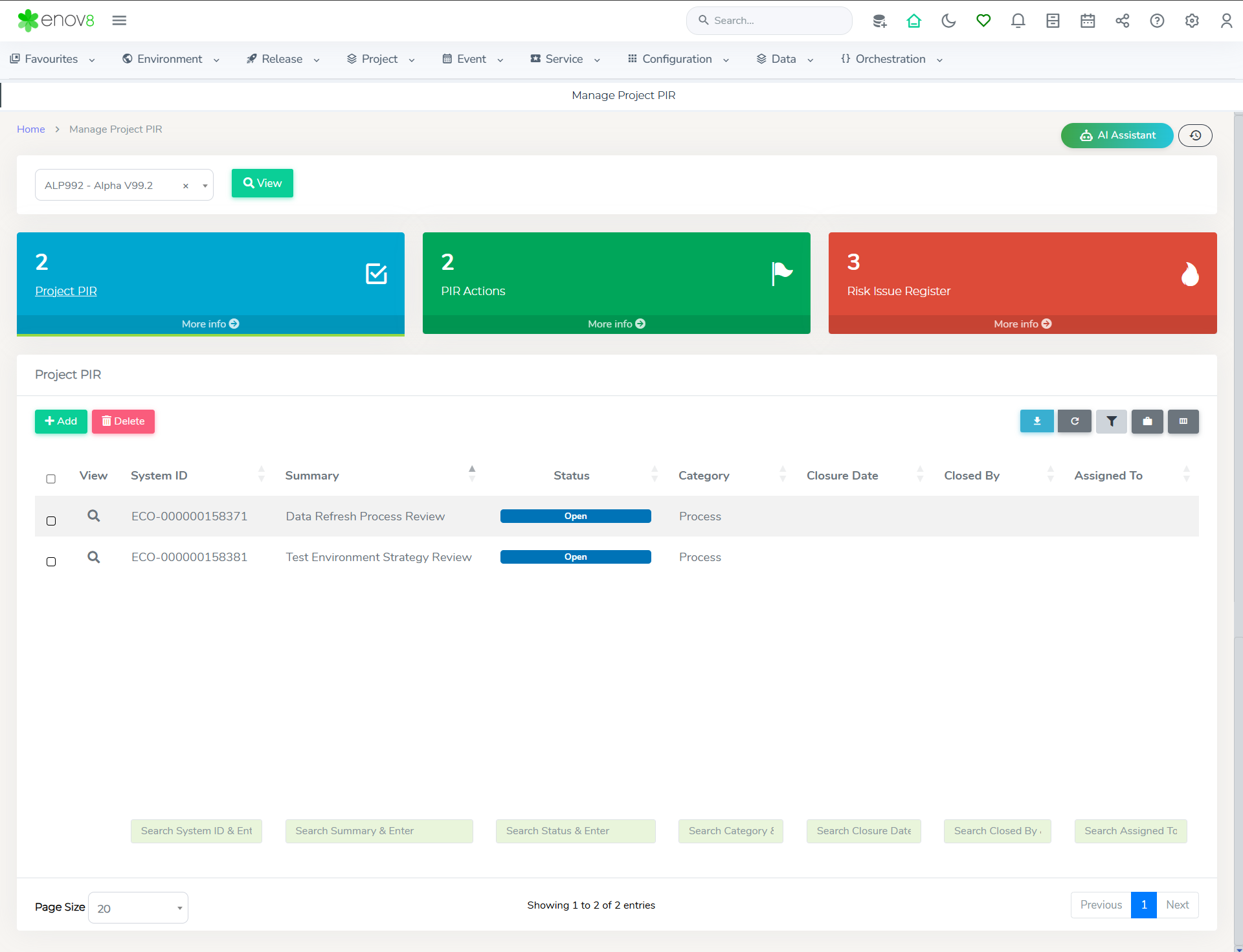Check the Data Refresh Process Review row
The width and height of the screenshot is (1243, 952).
[51, 521]
